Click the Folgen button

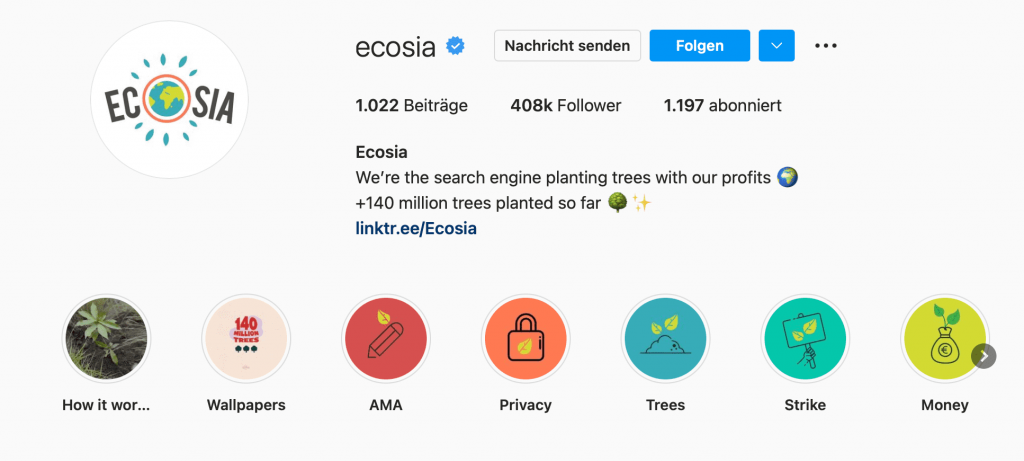(x=699, y=46)
